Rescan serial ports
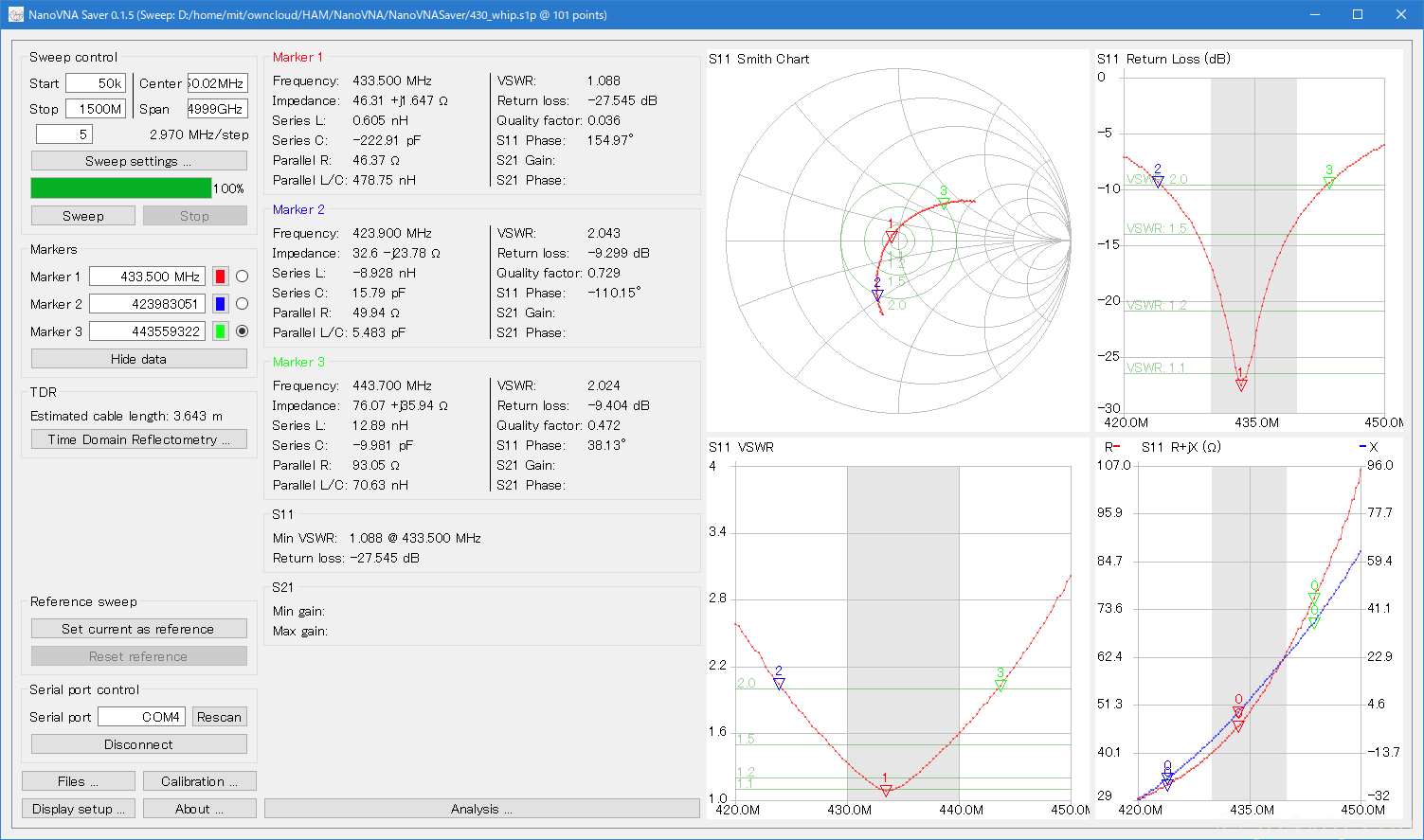This screenshot has height=840, width=1424. tap(220, 717)
